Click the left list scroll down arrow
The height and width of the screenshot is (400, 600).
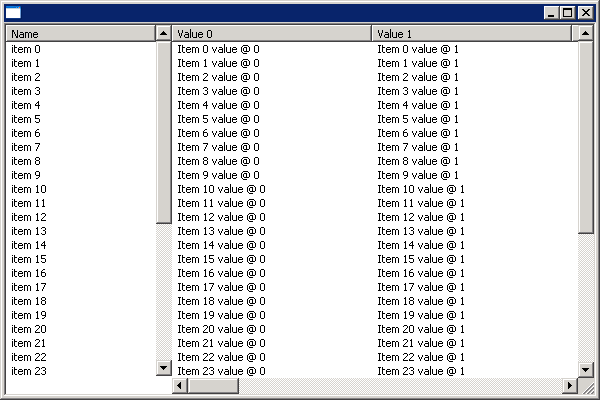tap(164, 368)
